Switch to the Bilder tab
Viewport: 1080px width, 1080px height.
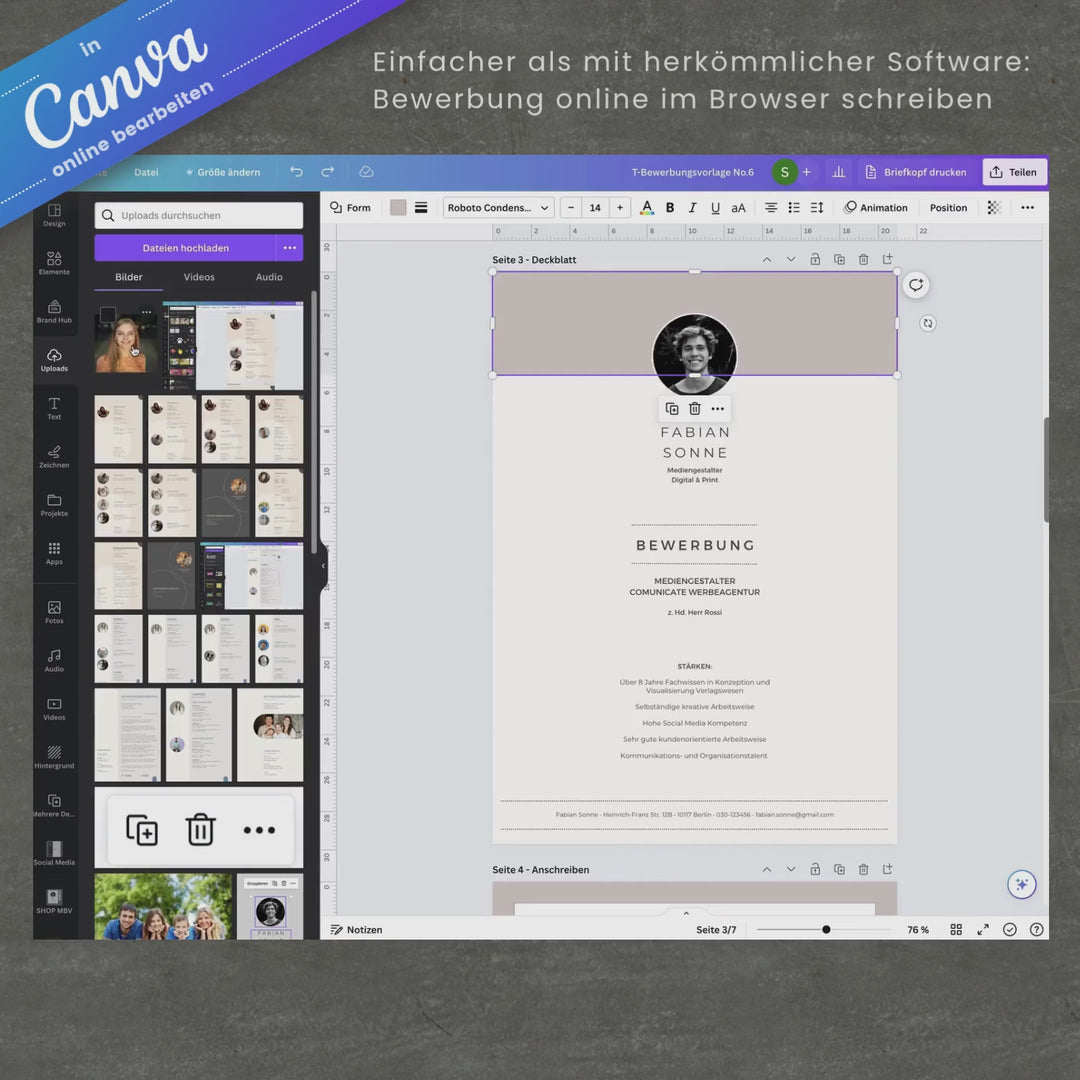coord(129,277)
